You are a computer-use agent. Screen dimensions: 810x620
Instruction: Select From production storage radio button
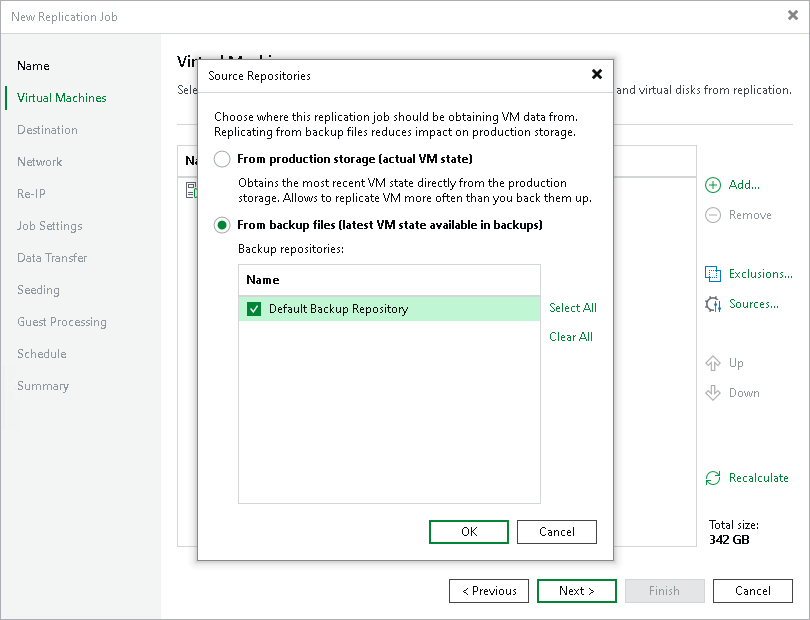pyautogui.click(x=222, y=159)
